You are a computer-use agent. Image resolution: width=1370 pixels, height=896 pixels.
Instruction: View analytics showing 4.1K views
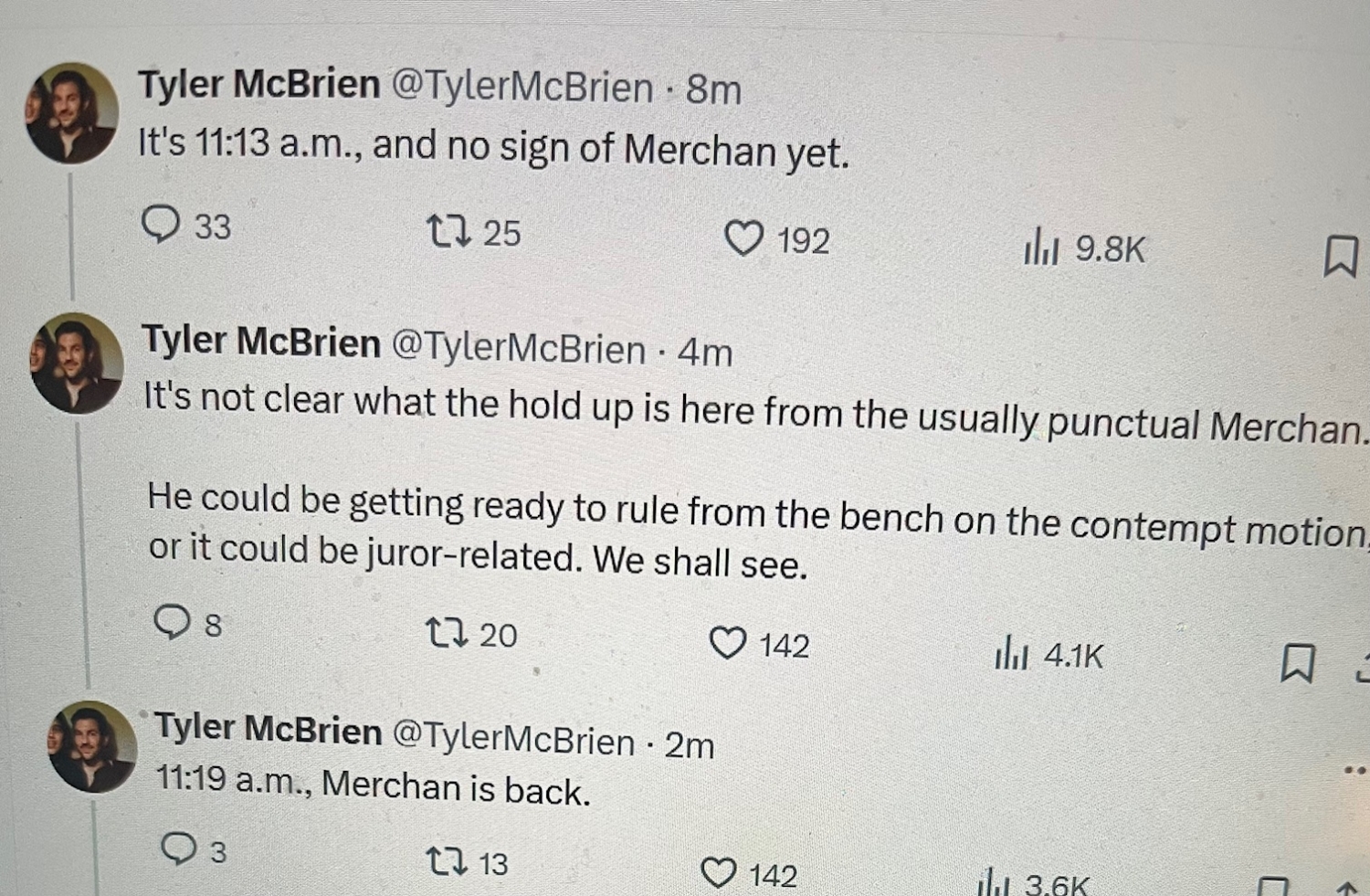(x=1011, y=653)
